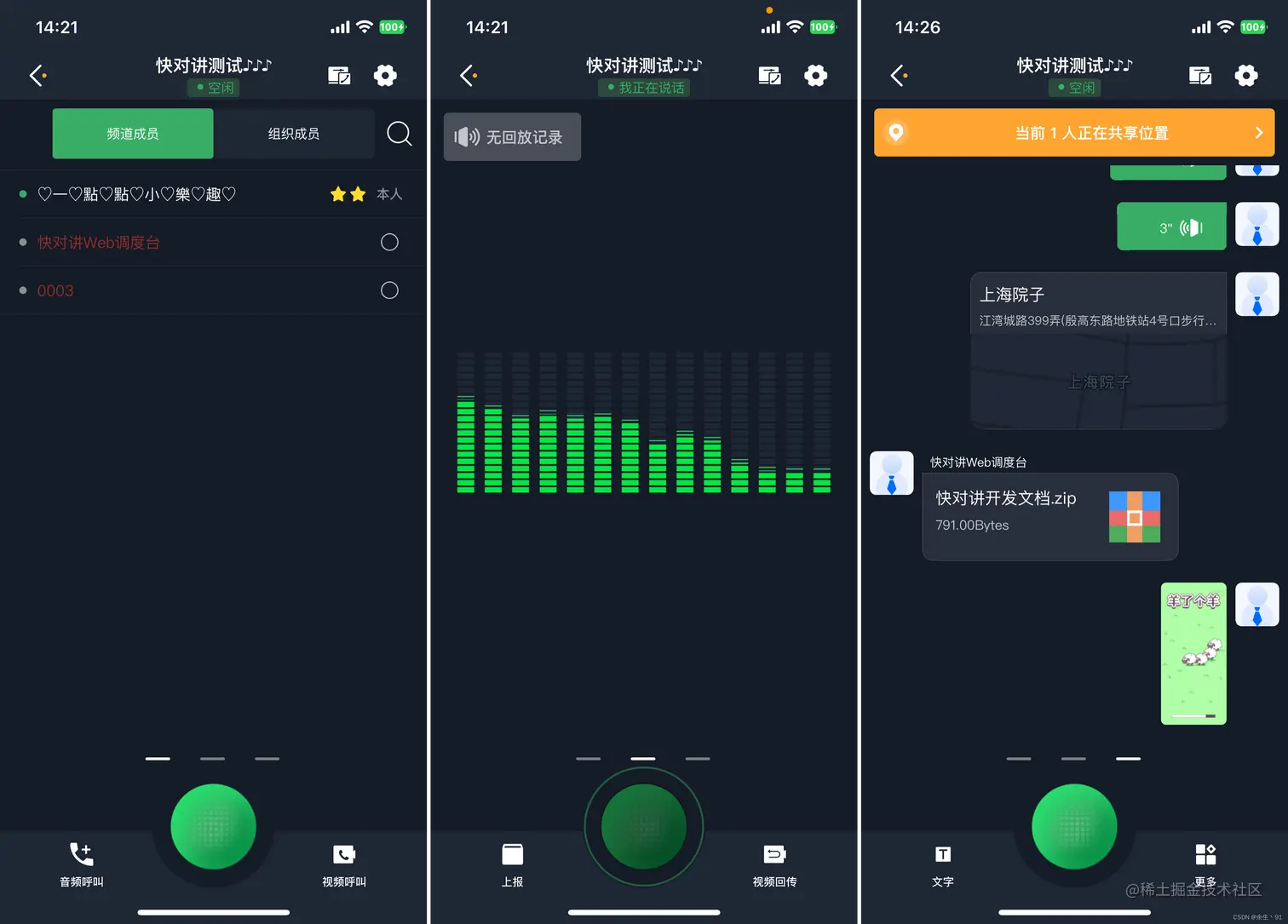Screen dimensions: 1288x924
Task: Open the 视频回传 video upload feature
Action: pyautogui.click(x=774, y=863)
